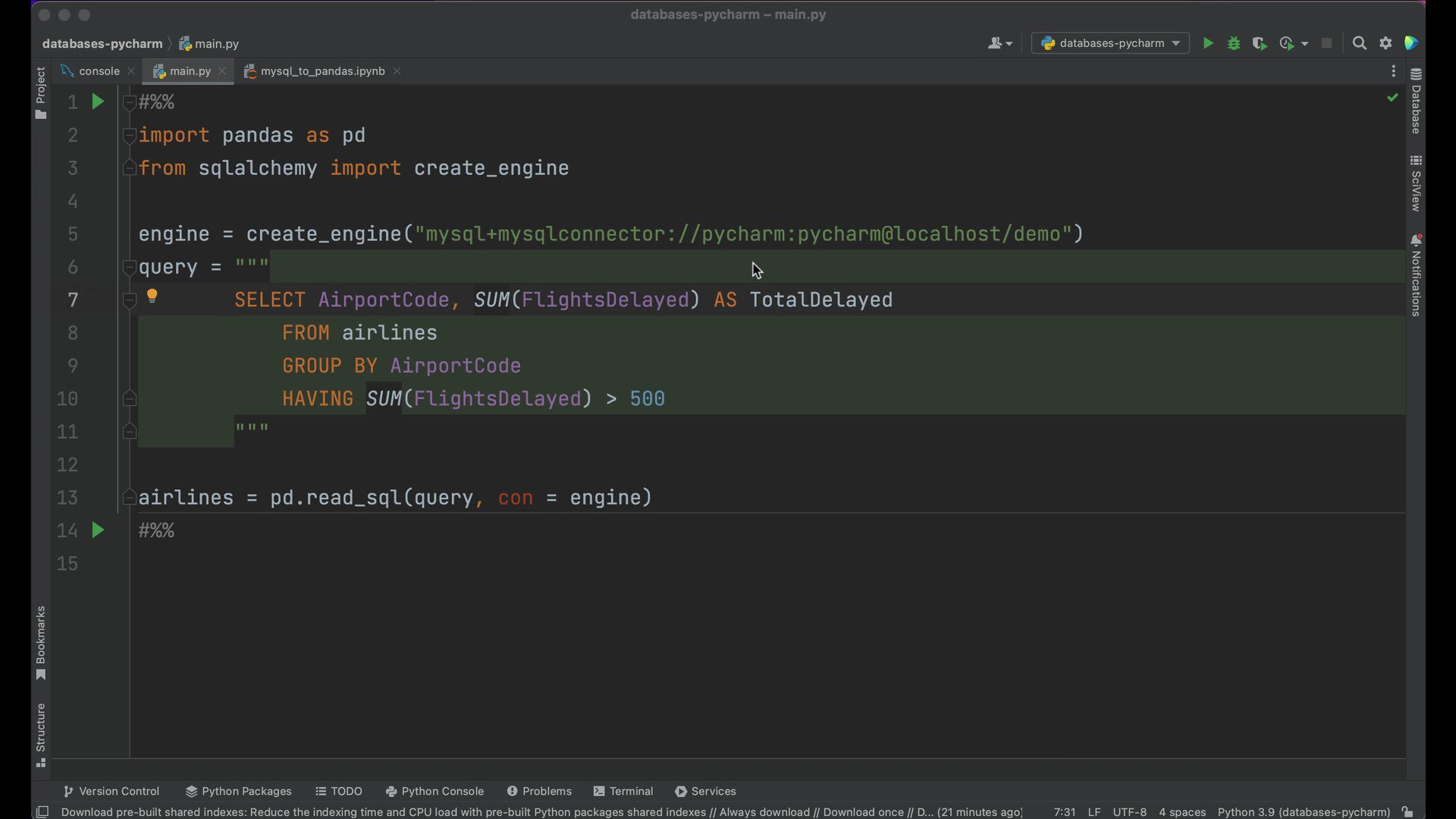This screenshot has width=1456, height=819.
Task: Open Settings via the gear icon
Action: click(1385, 43)
